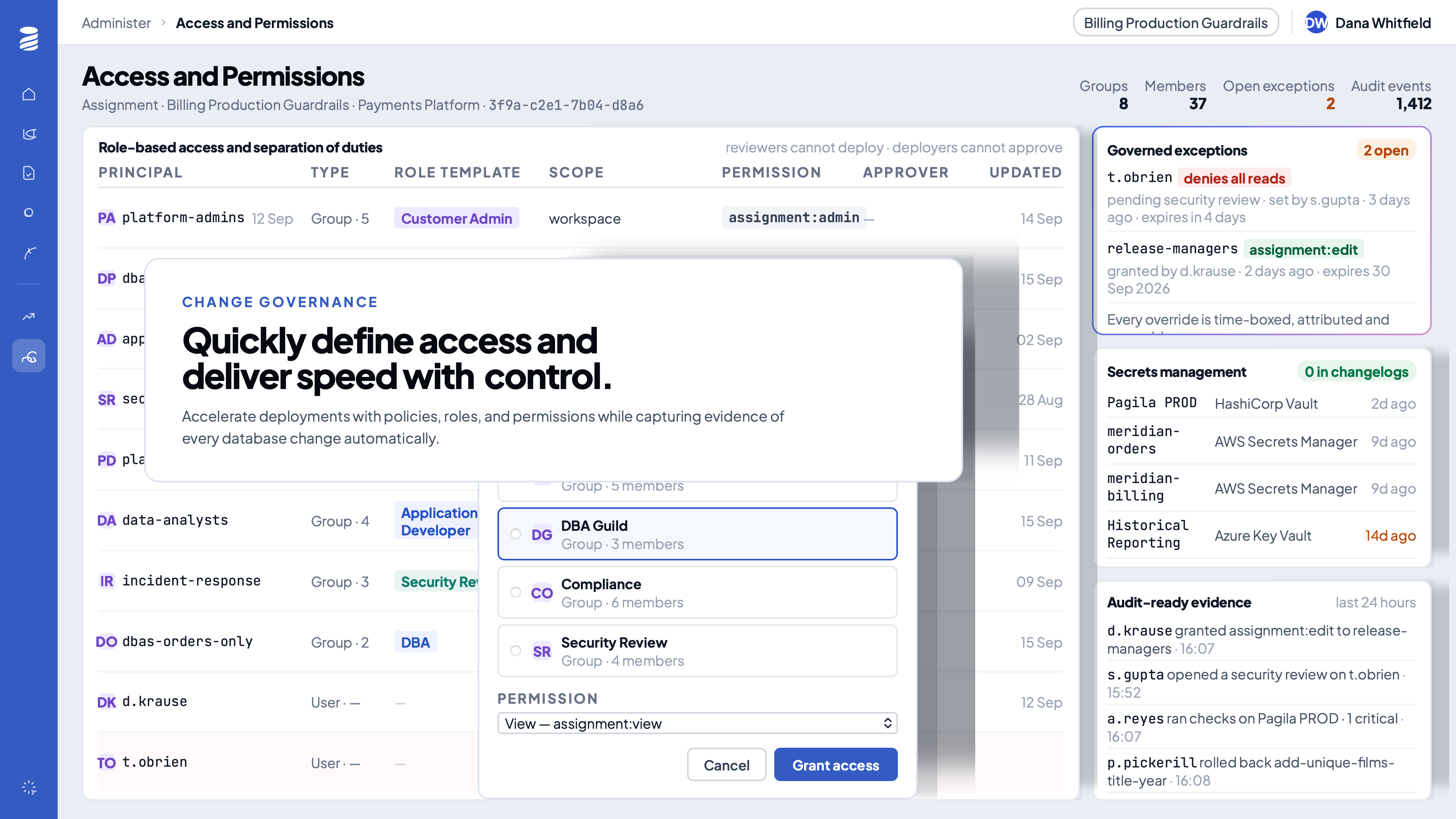The width and height of the screenshot is (1456, 819).
Task: Click the Grant access button
Action: [835, 765]
